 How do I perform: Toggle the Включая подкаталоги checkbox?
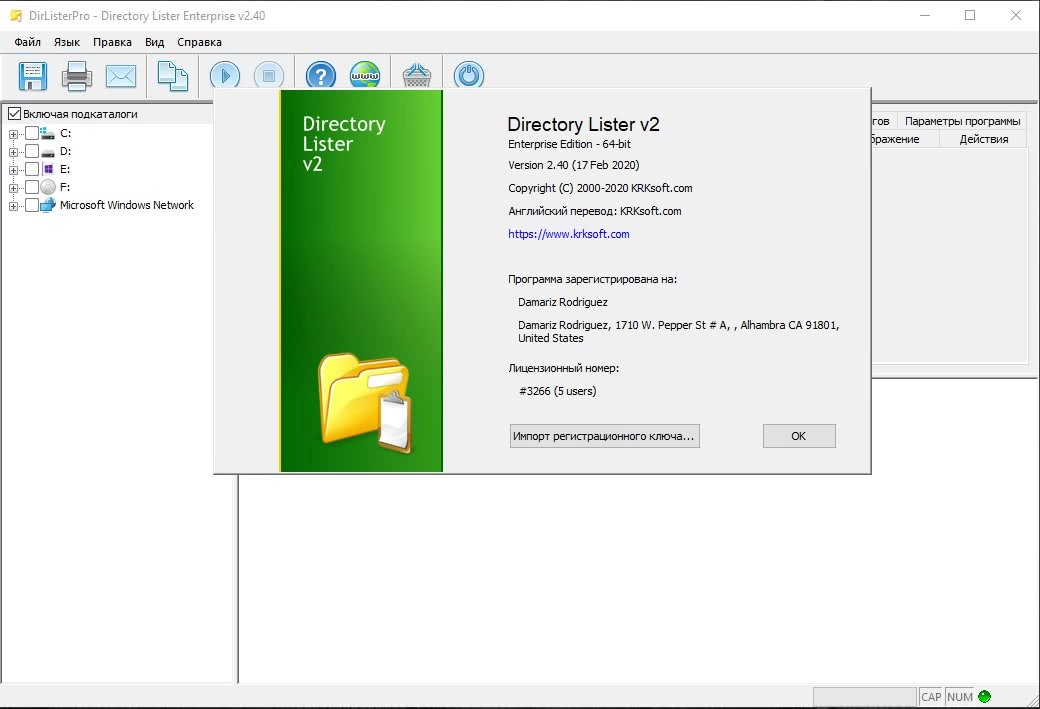(x=15, y=114)
